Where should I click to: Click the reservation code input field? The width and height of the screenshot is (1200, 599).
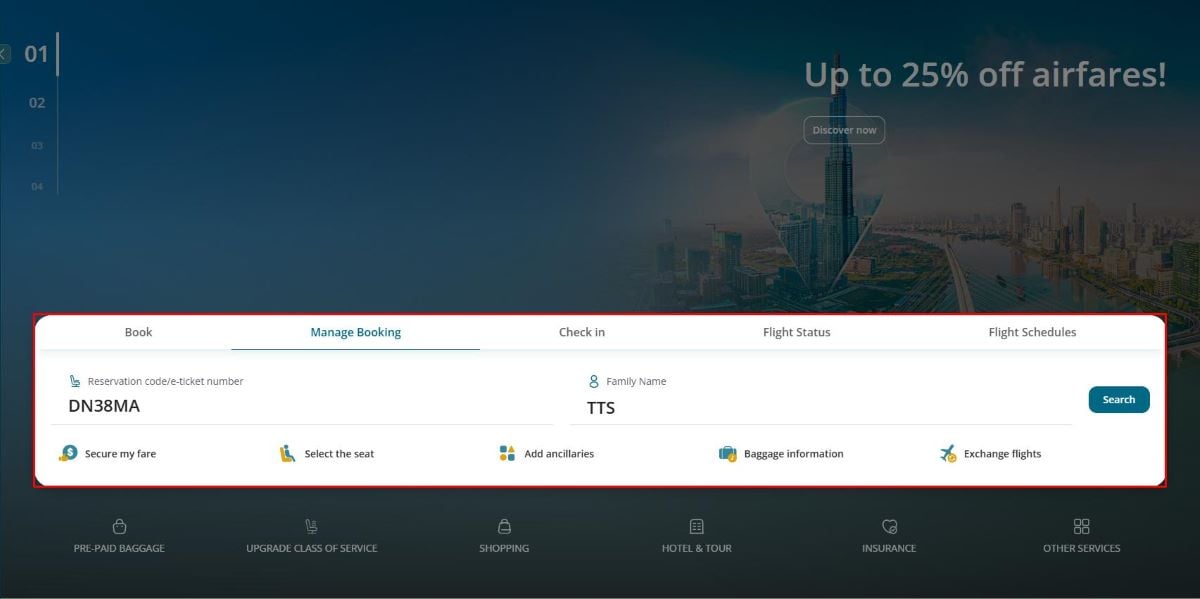click(x=300, y=406)
